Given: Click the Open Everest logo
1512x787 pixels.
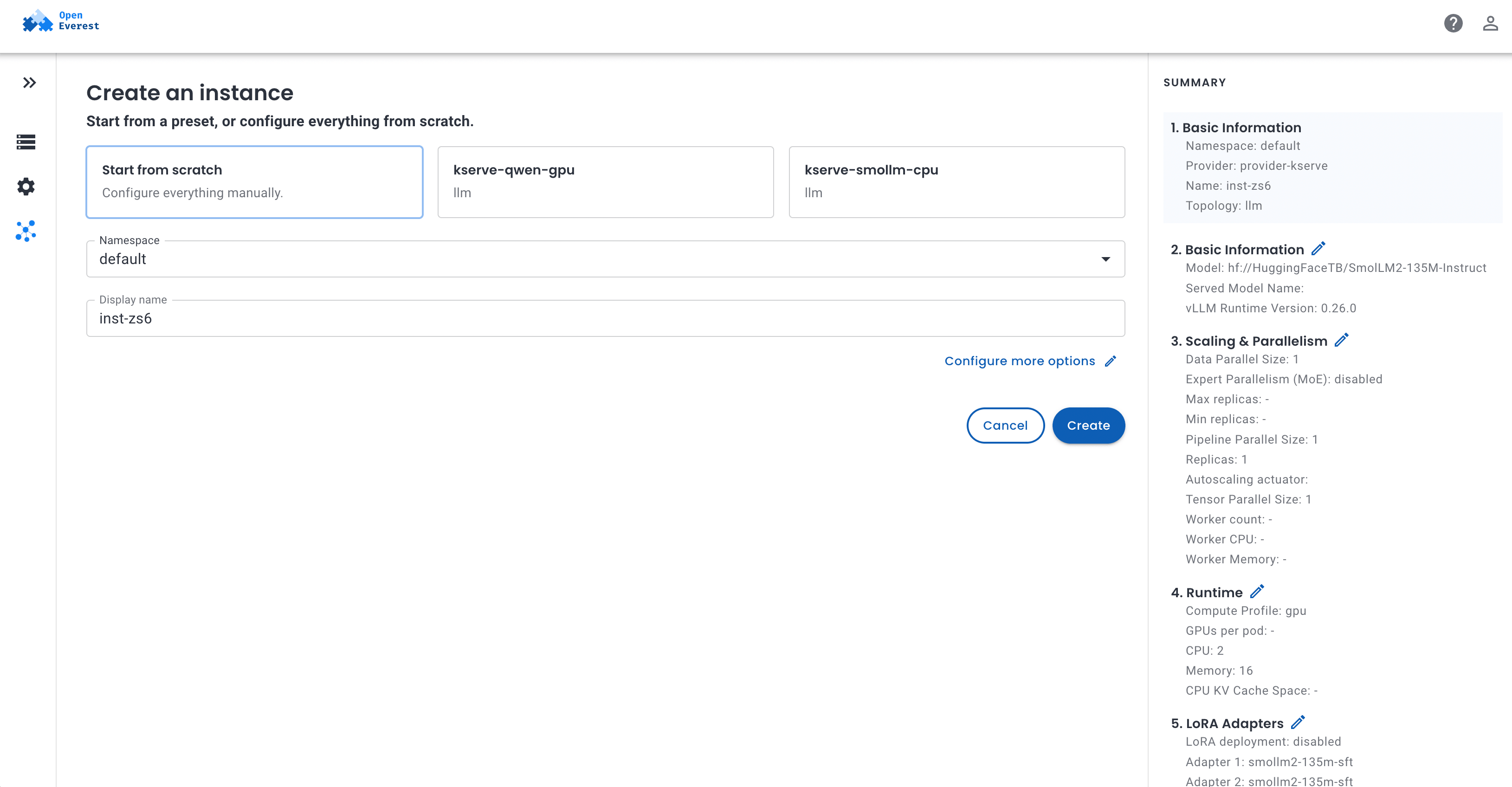Looking at the screenshot, I should tap(61, 21).
